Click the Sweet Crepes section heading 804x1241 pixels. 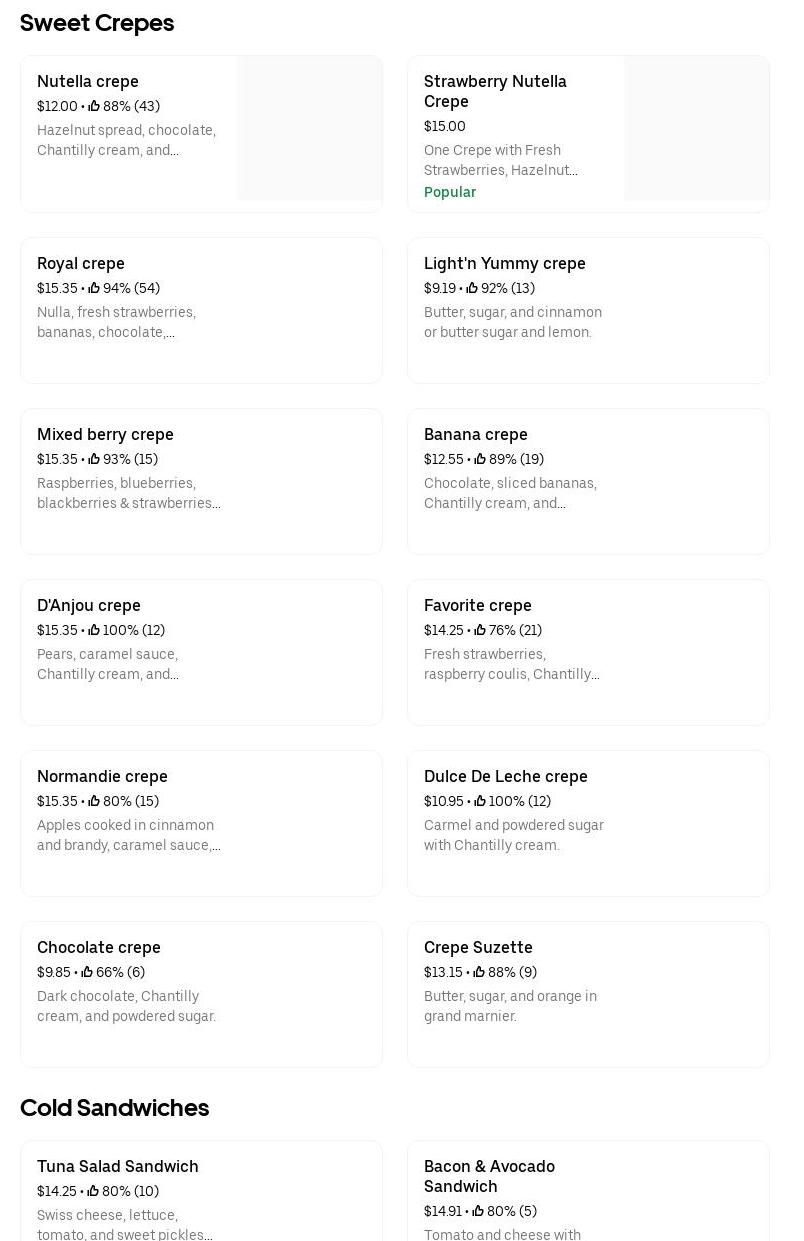pos(97,23)
